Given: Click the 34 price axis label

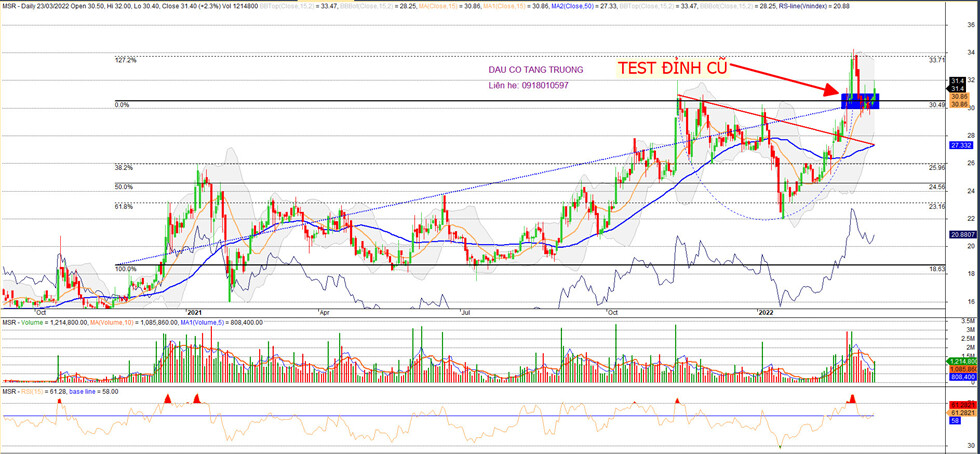Looking at the screenshot, I should click(x=972, y=53).
